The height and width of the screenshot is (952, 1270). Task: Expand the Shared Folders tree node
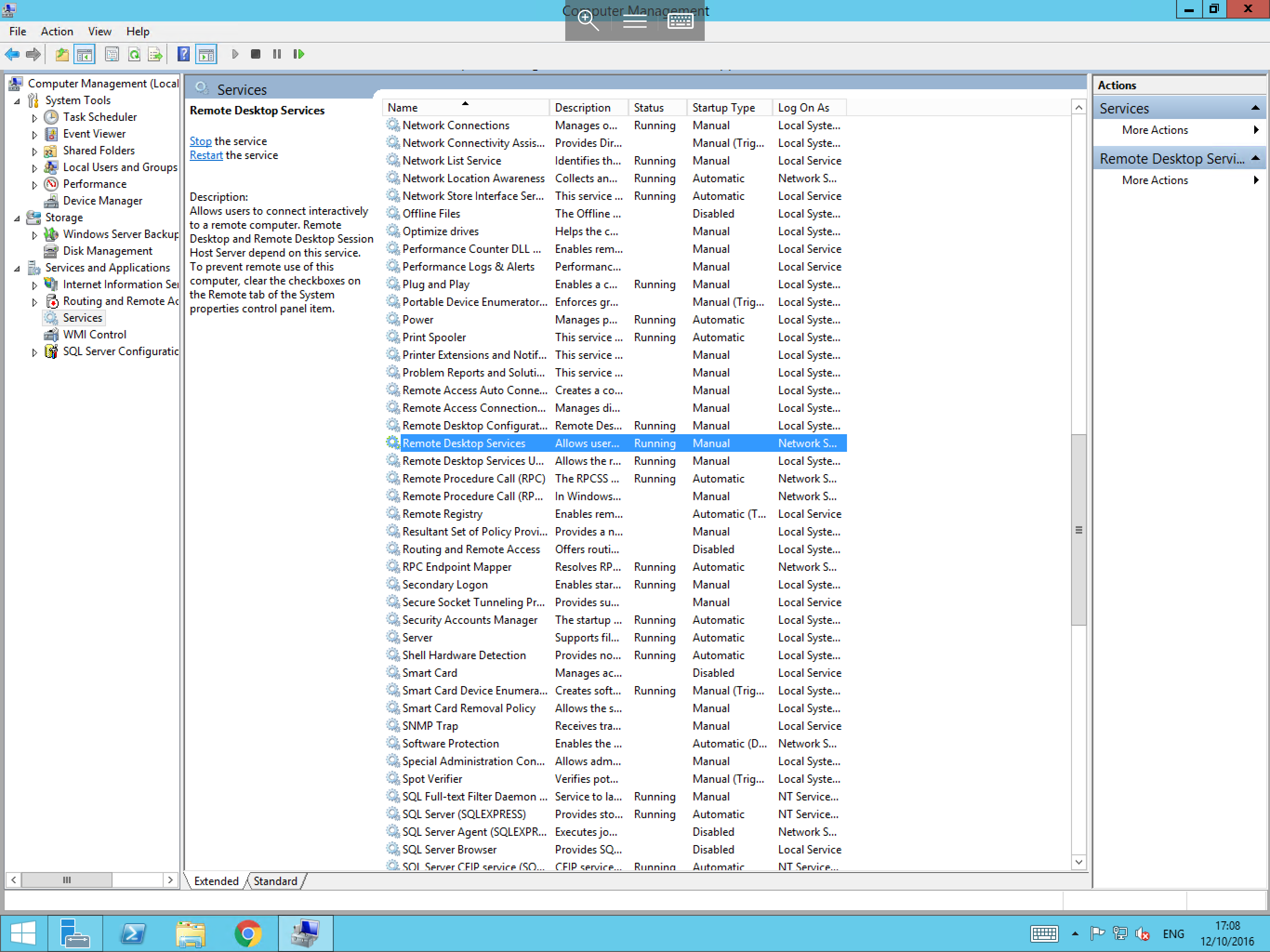34,152
